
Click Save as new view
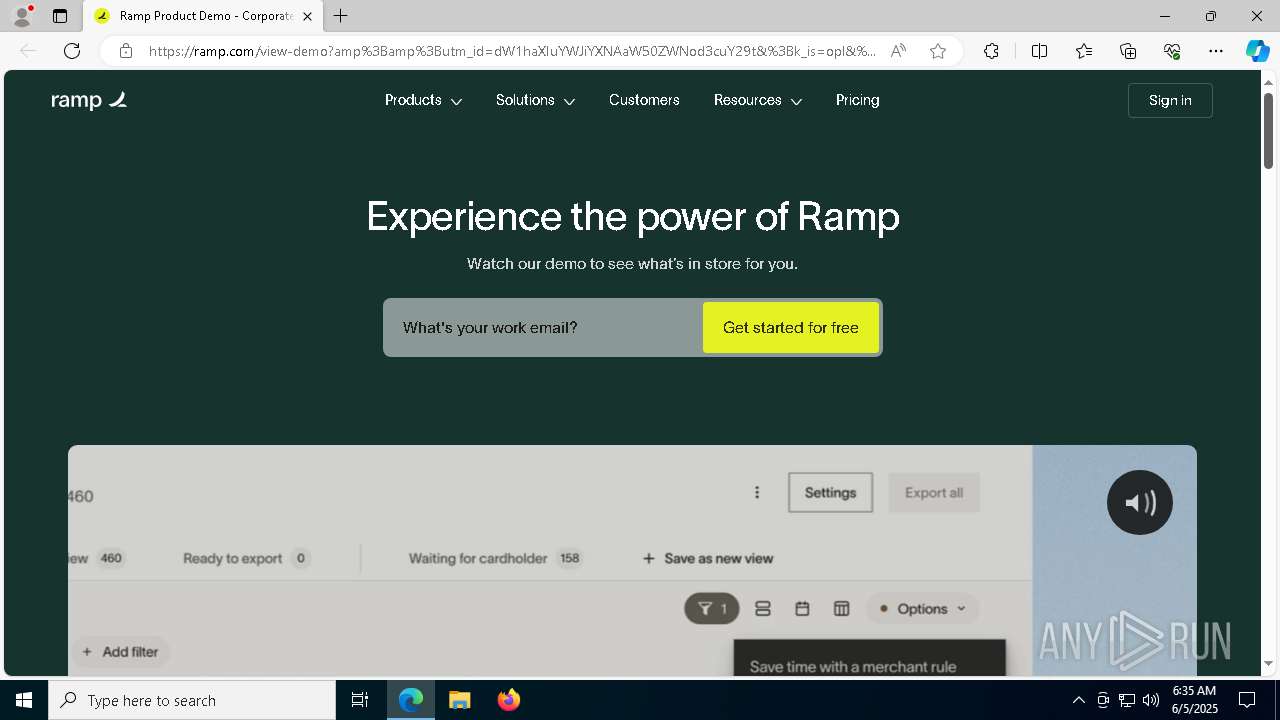pyautogui.click(x=708, y=558)
